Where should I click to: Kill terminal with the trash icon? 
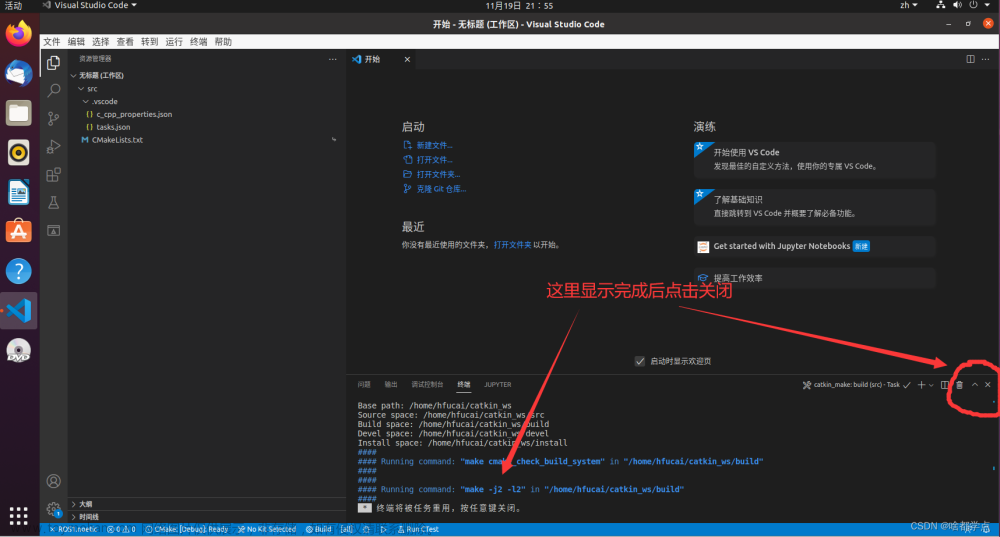(959, 385)
